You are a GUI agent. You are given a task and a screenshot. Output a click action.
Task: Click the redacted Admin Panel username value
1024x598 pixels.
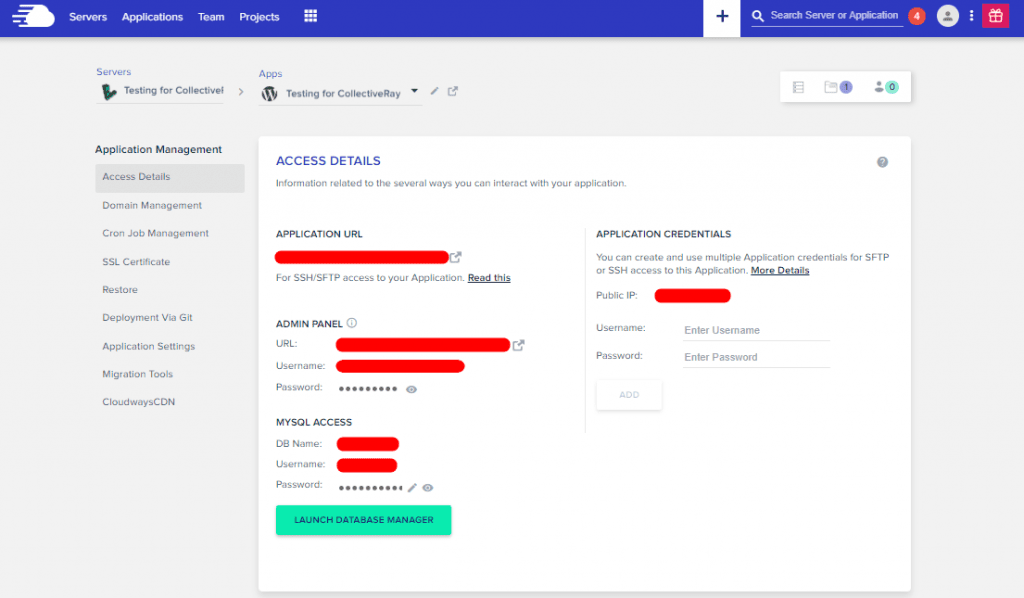click(400, 366)
